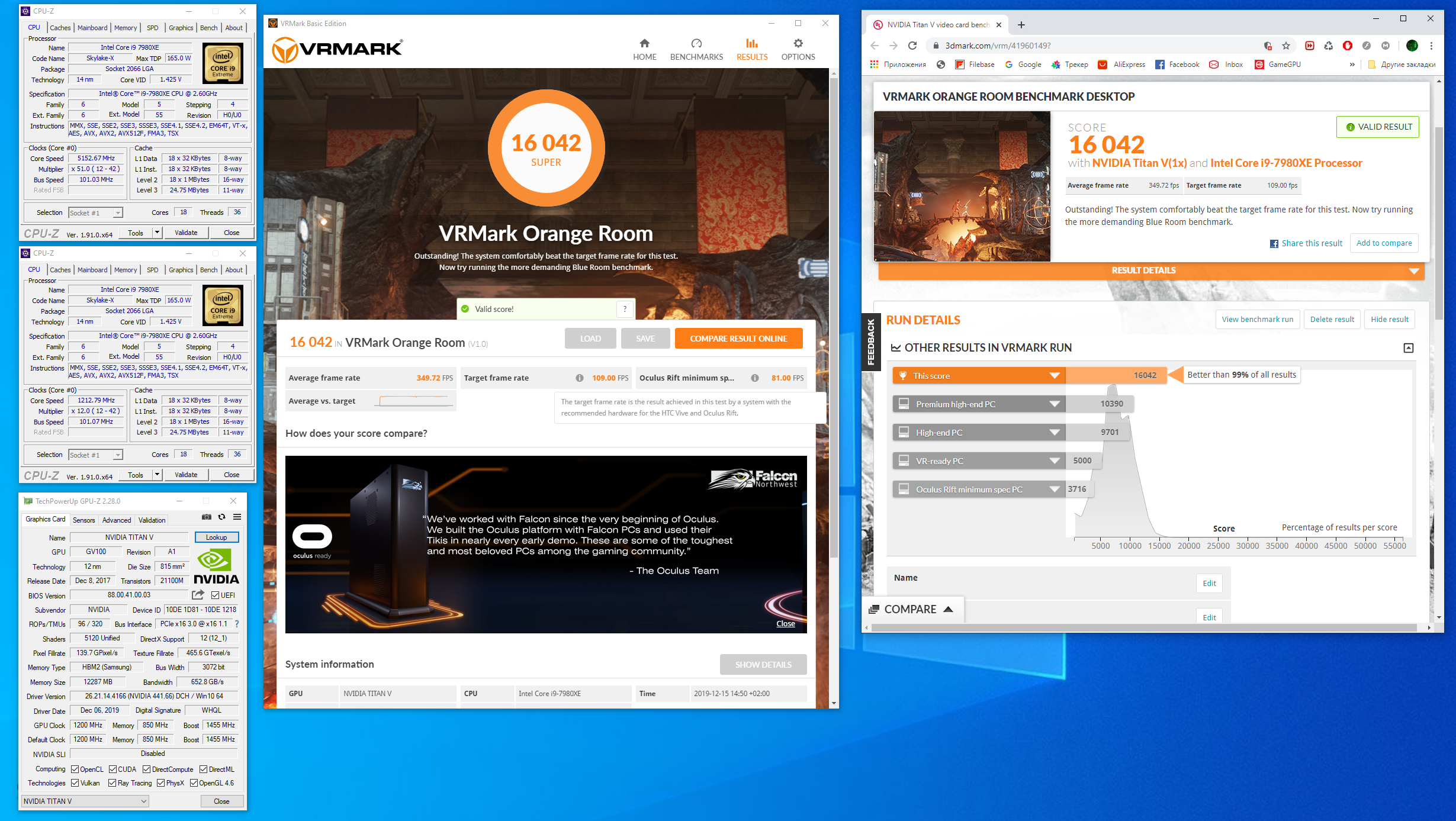This screenshot has width=1456, height=821.
Task: Switch to Advanced tab in GPU-Z
Action: click(x=117, y=520)
